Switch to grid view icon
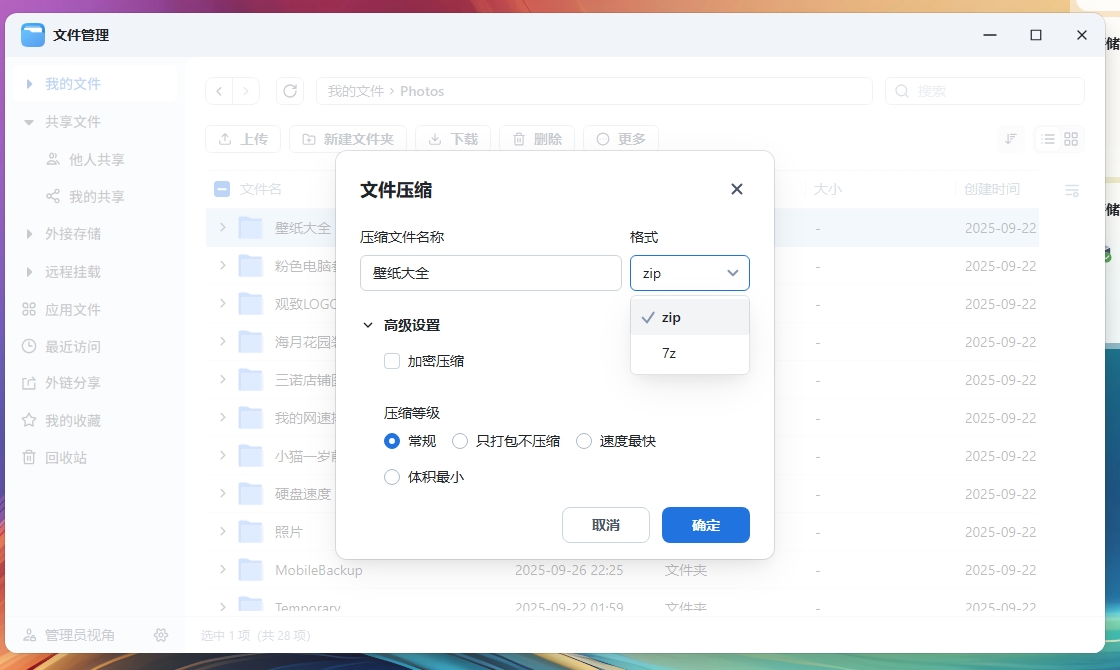 coord(1071,139)
